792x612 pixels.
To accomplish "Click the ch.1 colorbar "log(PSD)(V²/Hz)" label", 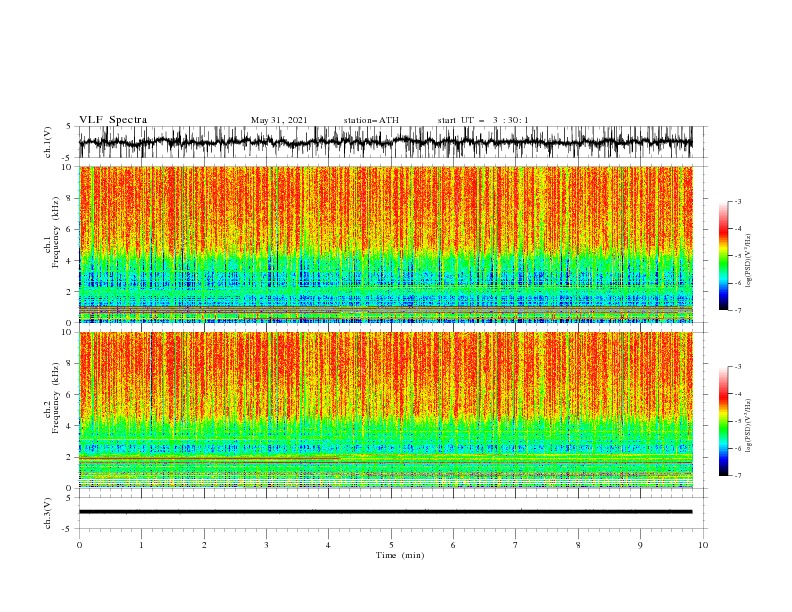I will point(749,260).
